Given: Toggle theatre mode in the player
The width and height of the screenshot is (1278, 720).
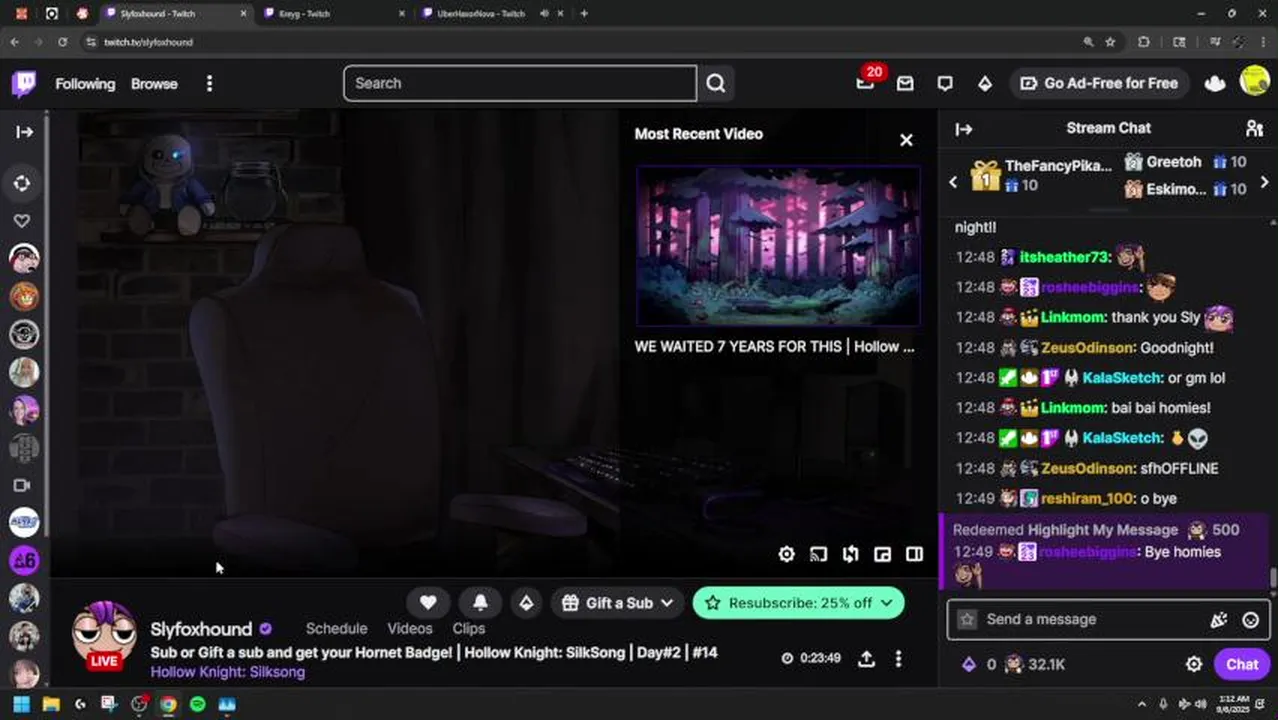Looking at the screenshot, I should (914, 554).
